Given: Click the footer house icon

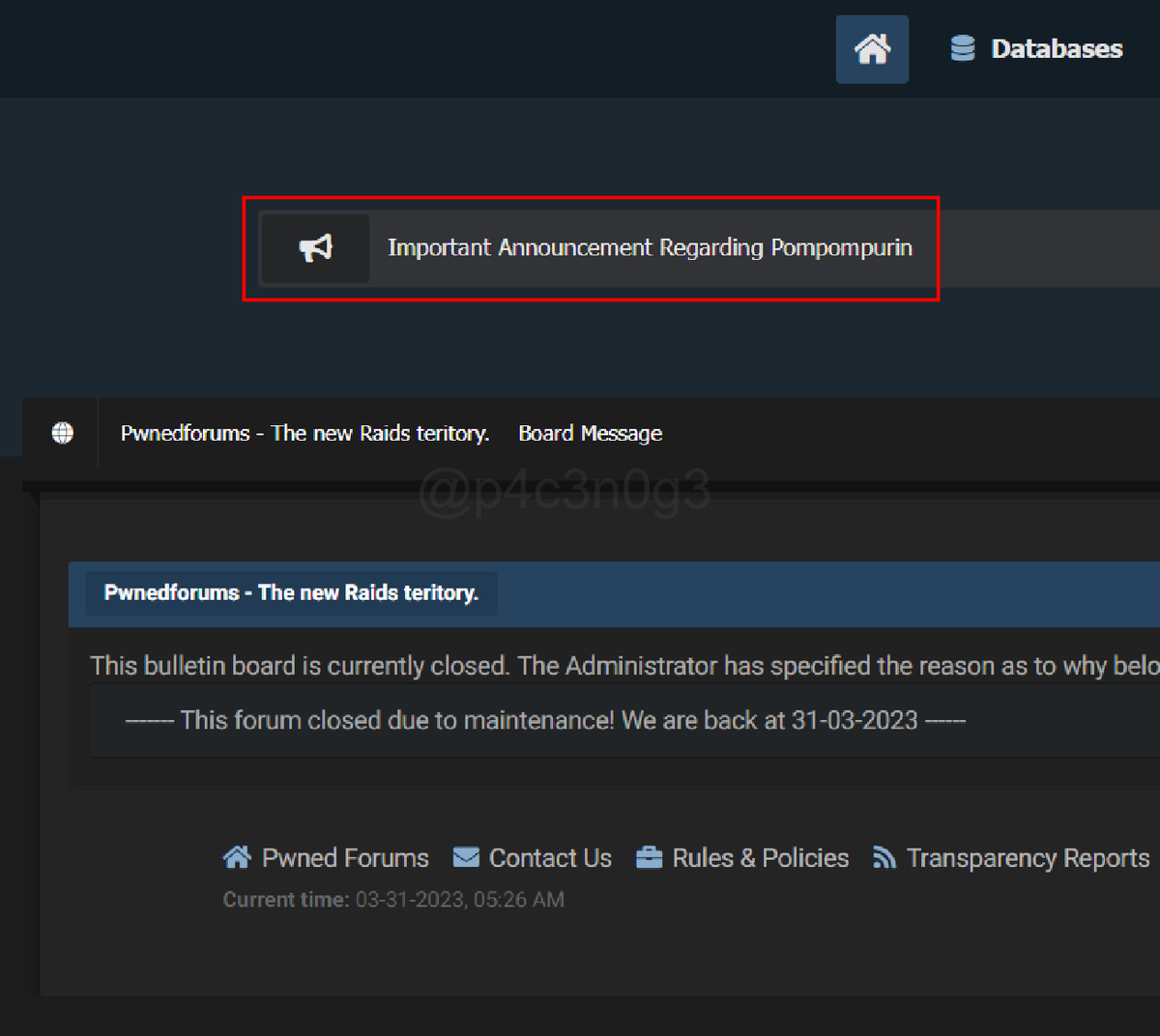Looking at the screenshot, I should (237, 856).
